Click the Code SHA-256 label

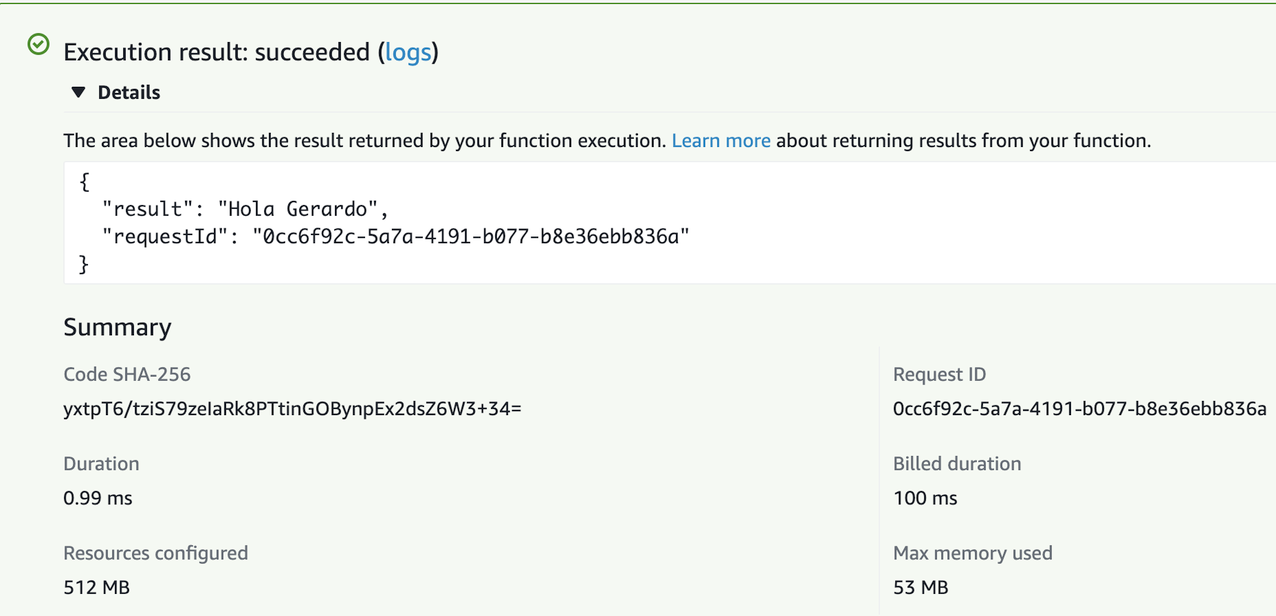pos(127,374)
